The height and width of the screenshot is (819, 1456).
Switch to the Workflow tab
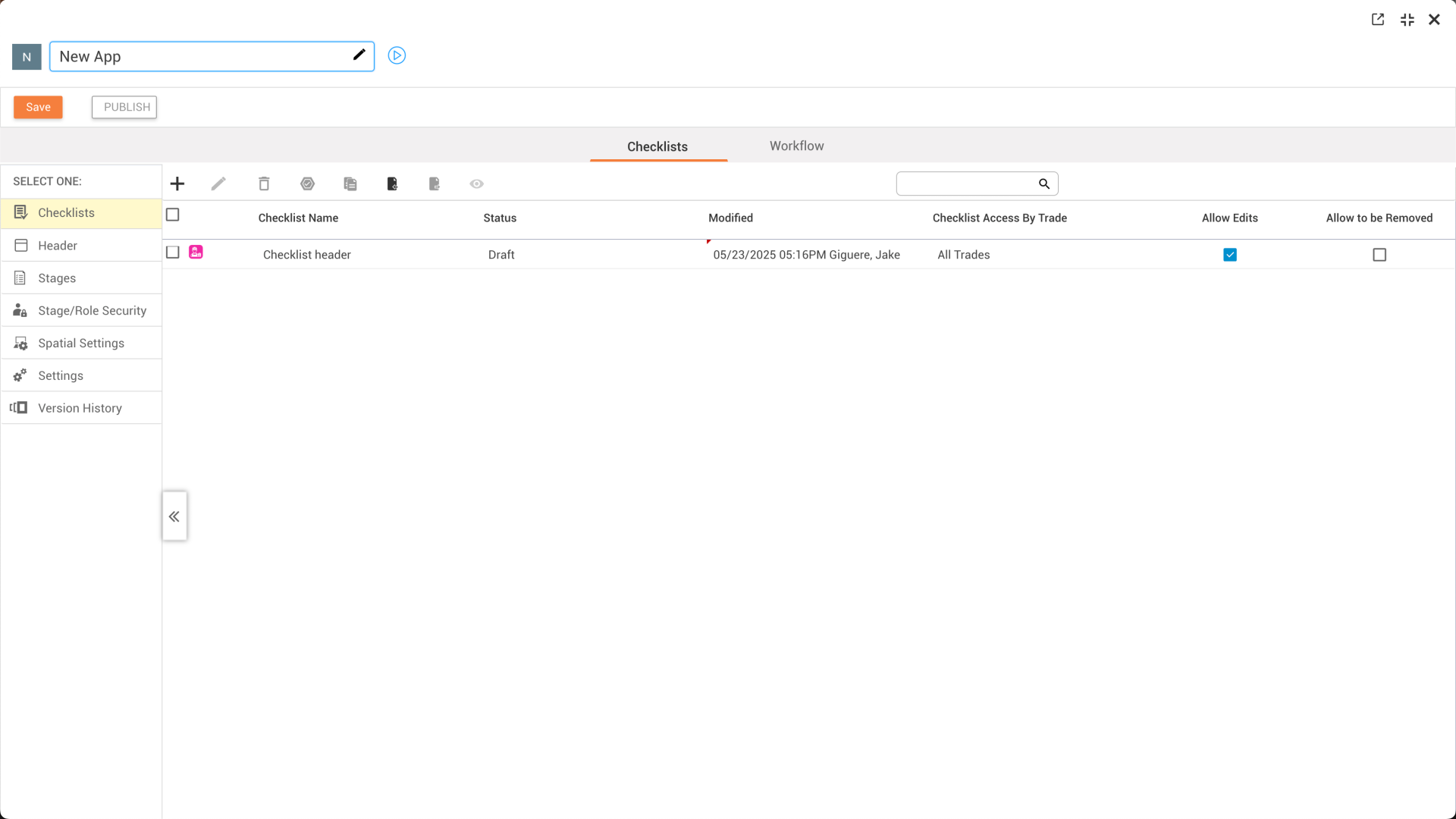pyautogui.click(x=796, y=146)
